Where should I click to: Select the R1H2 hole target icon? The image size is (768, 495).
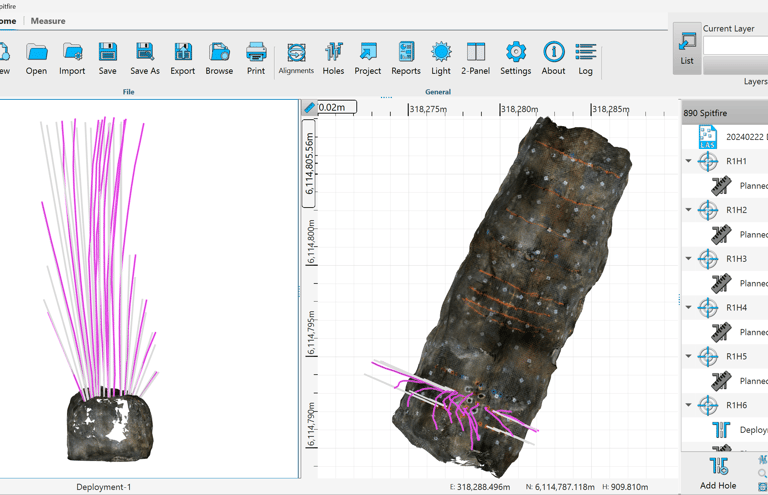click(708, 210)
